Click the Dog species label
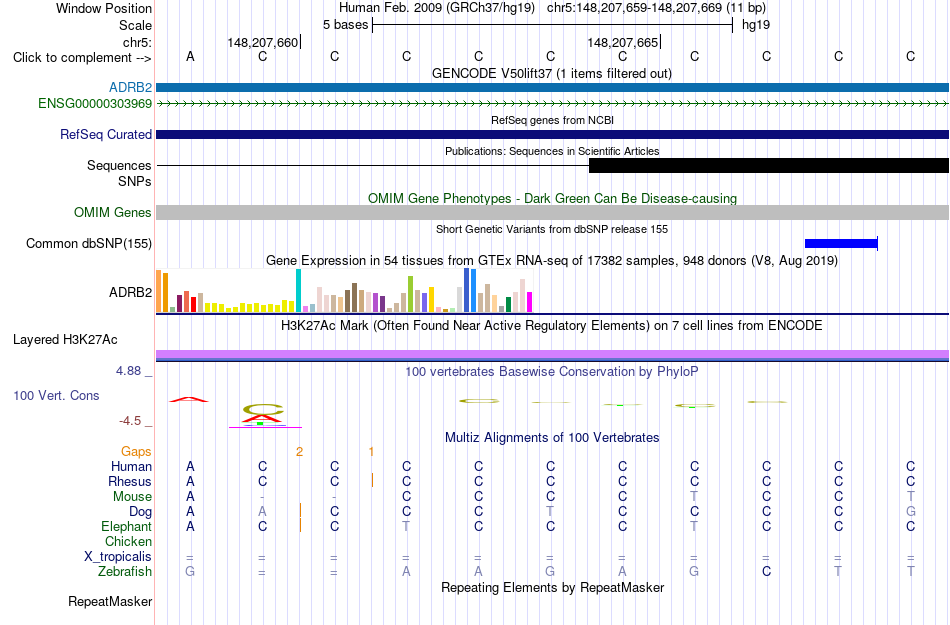950x625 pixels. [140, 512]
